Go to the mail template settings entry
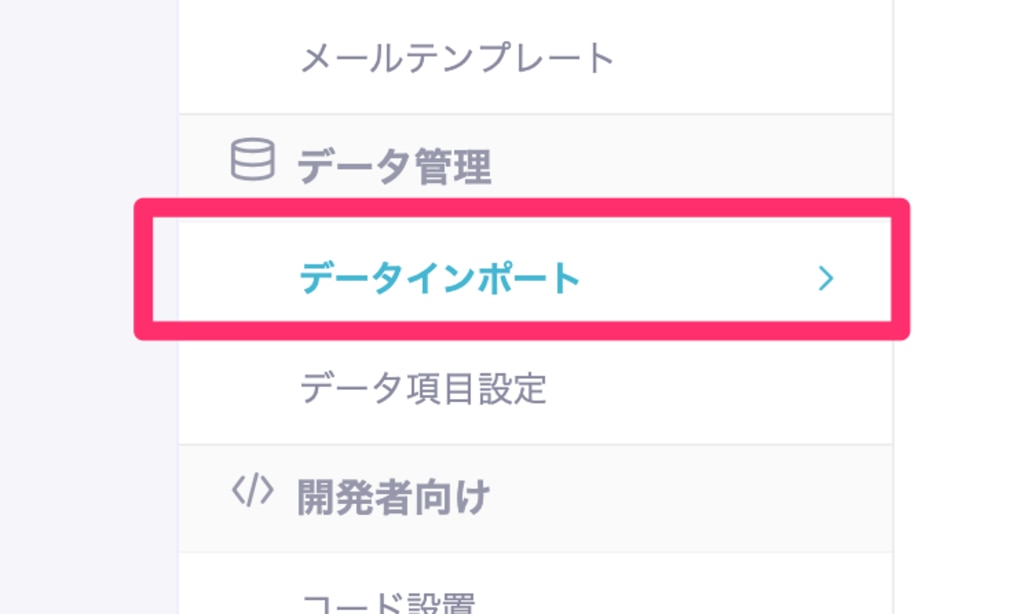1024x614 pixels. click(535, 57)
